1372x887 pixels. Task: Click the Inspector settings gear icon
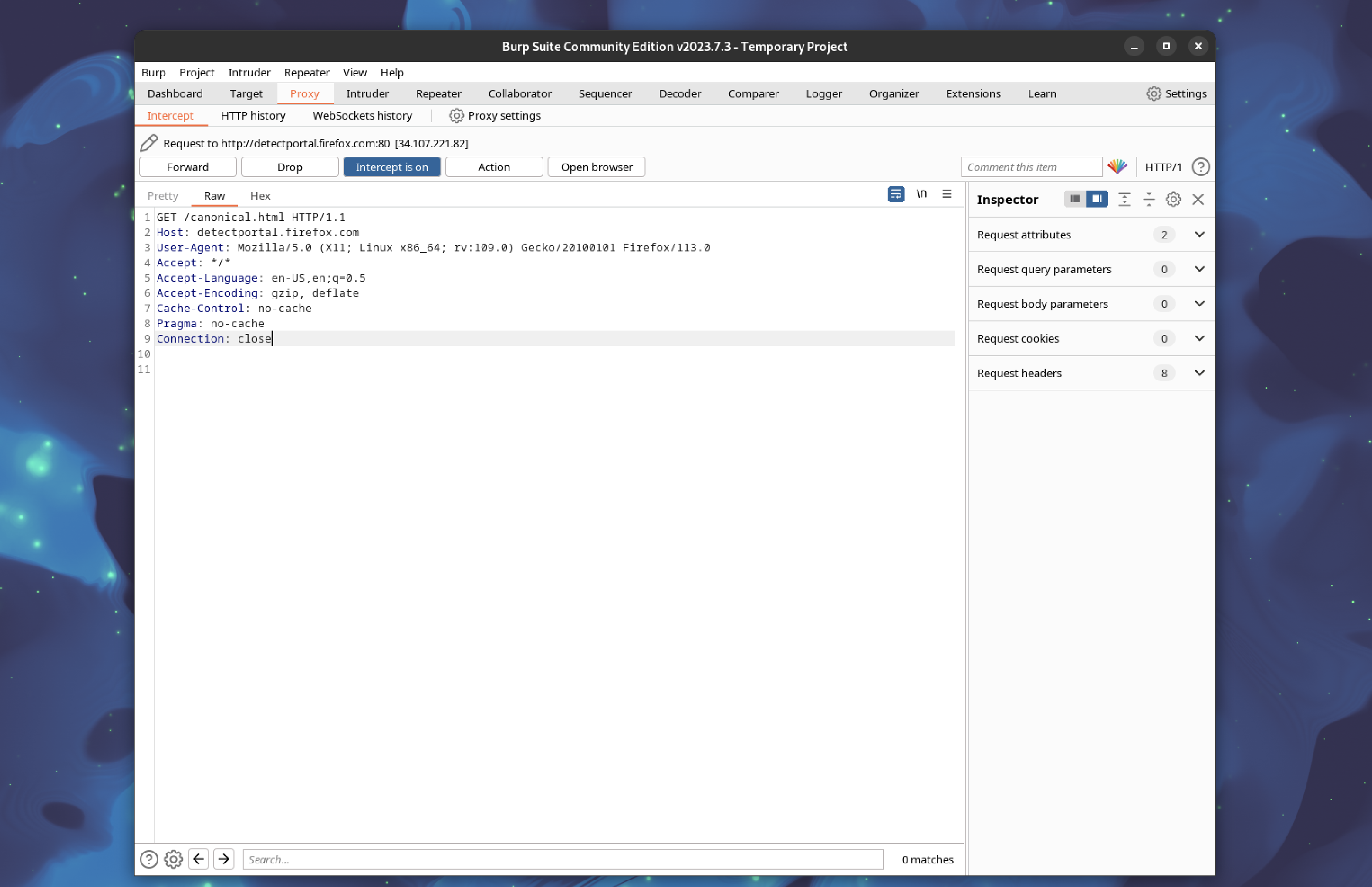click(1174, 199)
